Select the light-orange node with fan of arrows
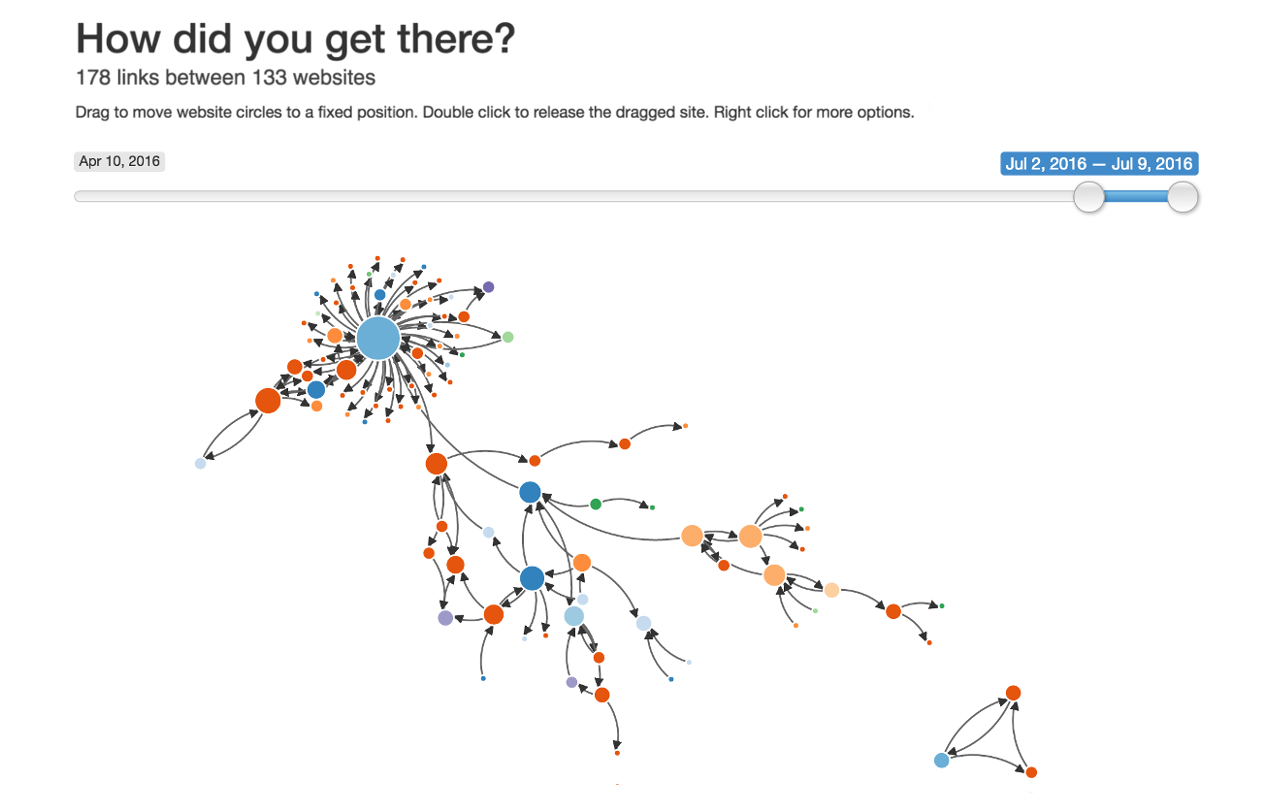Screen dimensions: 1280x800 point(750,536)
